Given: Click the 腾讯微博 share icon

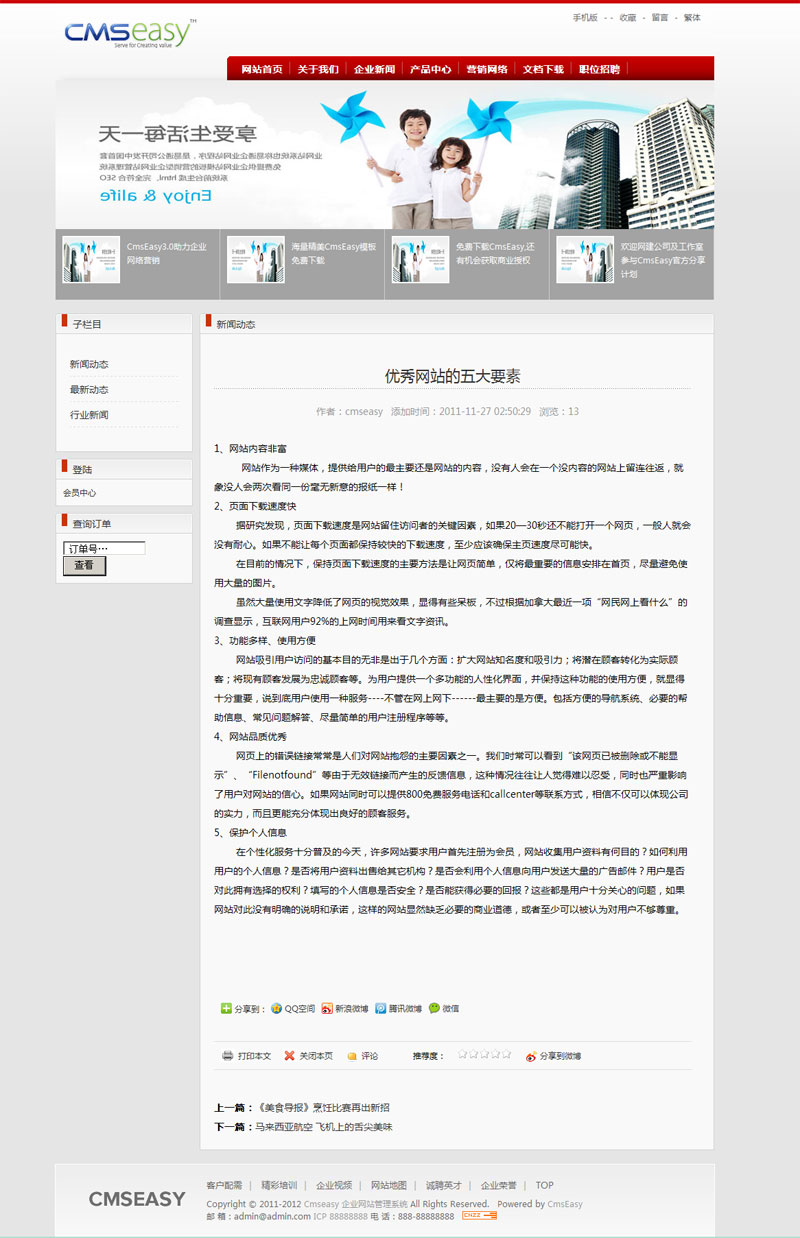Looking at the screenshot, I should (381, 1008).
